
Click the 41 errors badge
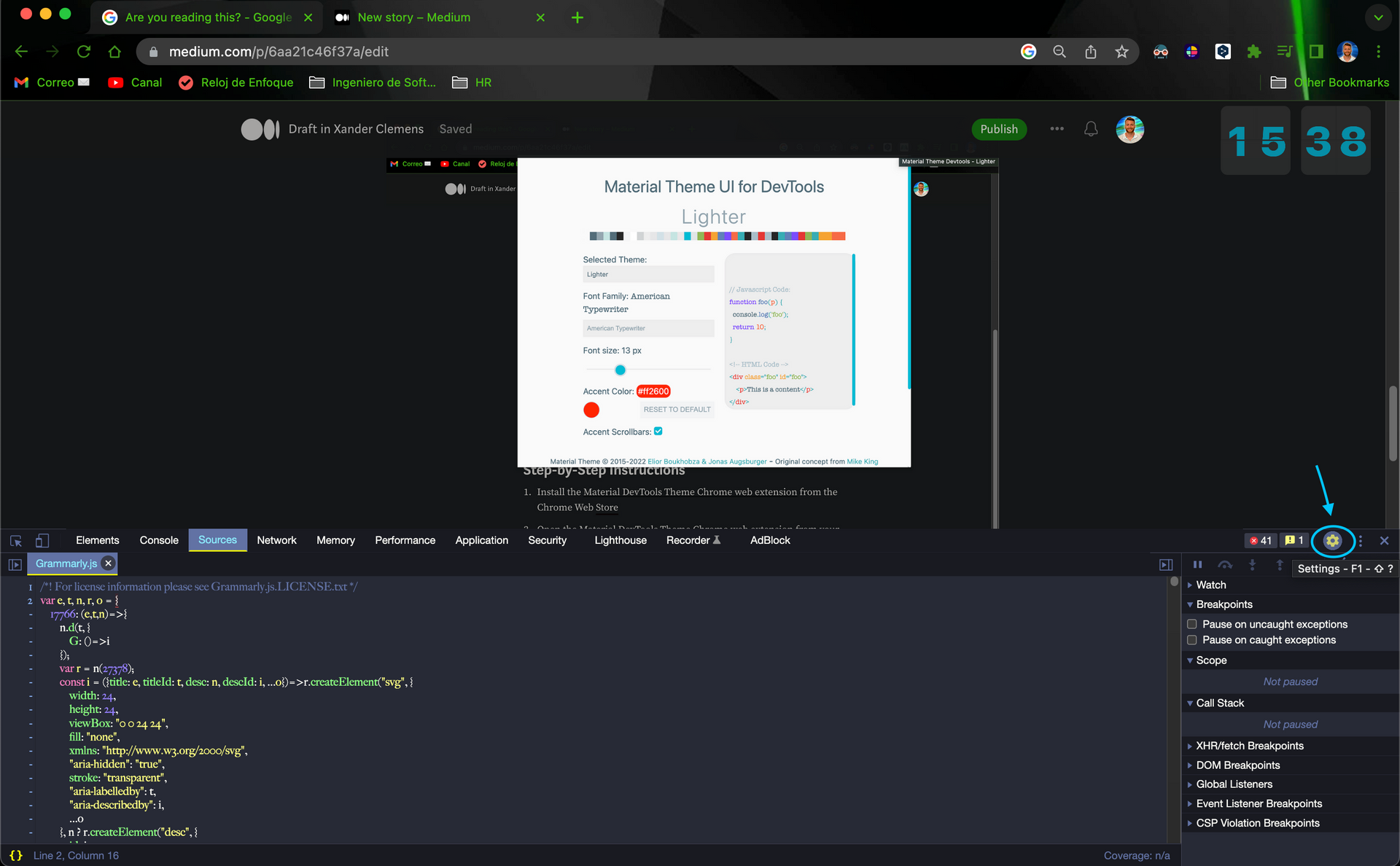[x=1260, y=540]
